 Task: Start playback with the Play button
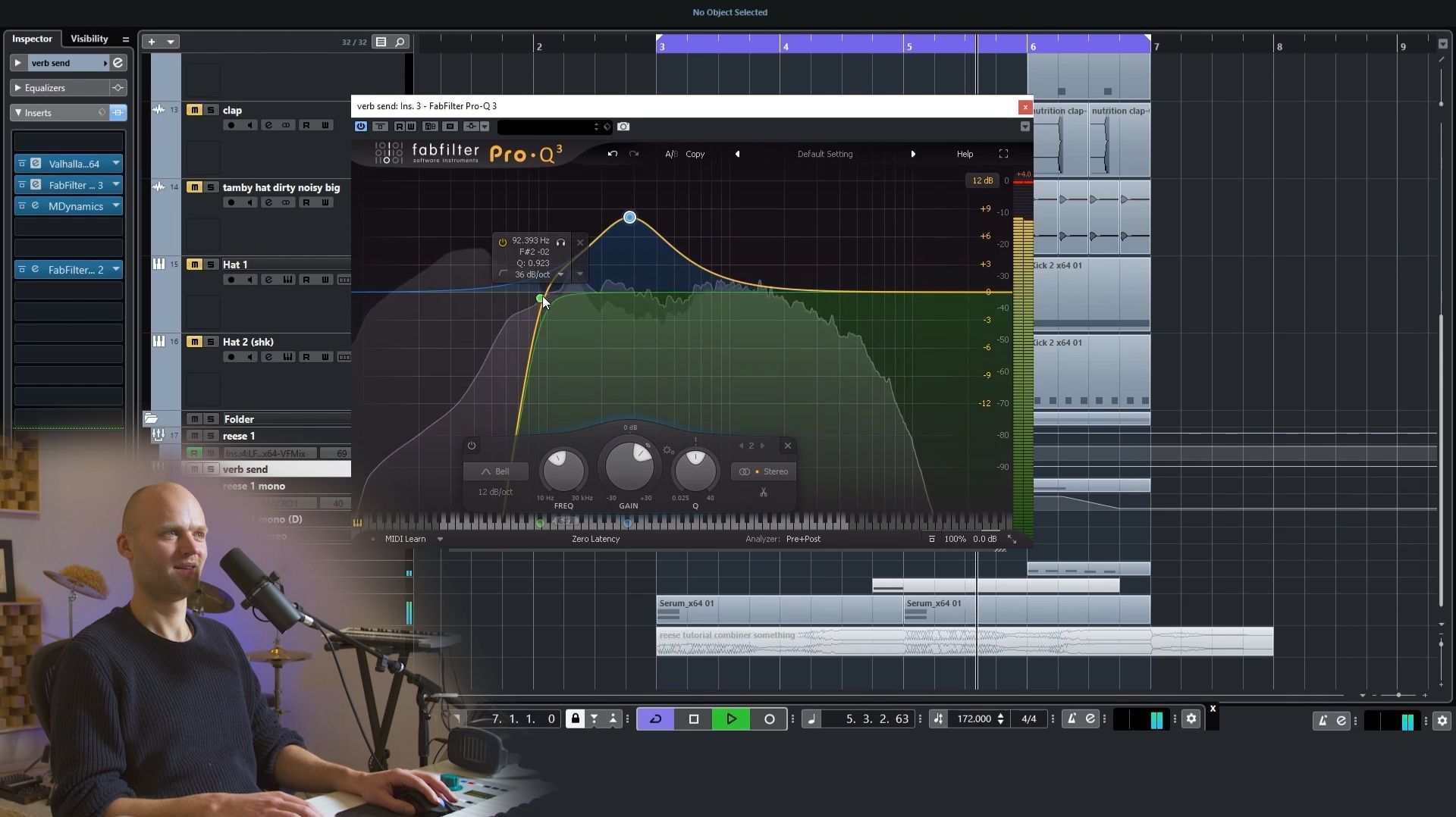[731, 718]
